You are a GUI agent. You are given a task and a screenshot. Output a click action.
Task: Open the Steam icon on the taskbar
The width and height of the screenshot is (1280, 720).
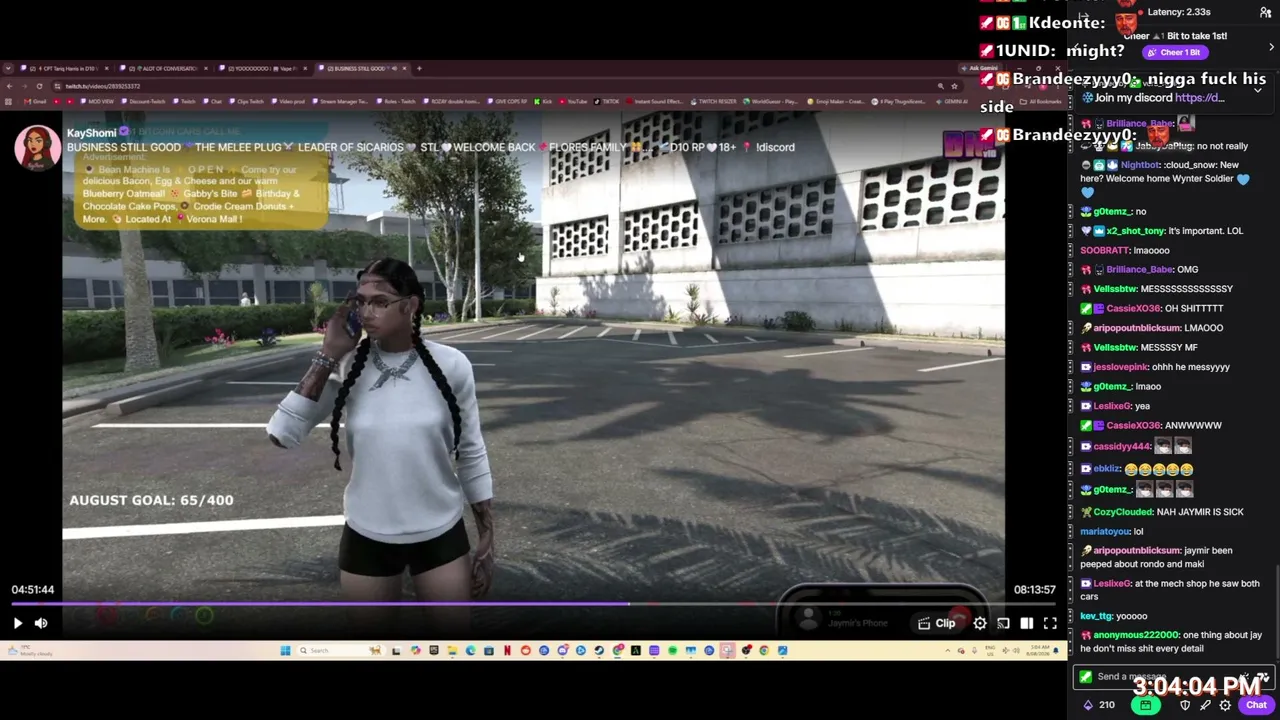tap(598, 651)
